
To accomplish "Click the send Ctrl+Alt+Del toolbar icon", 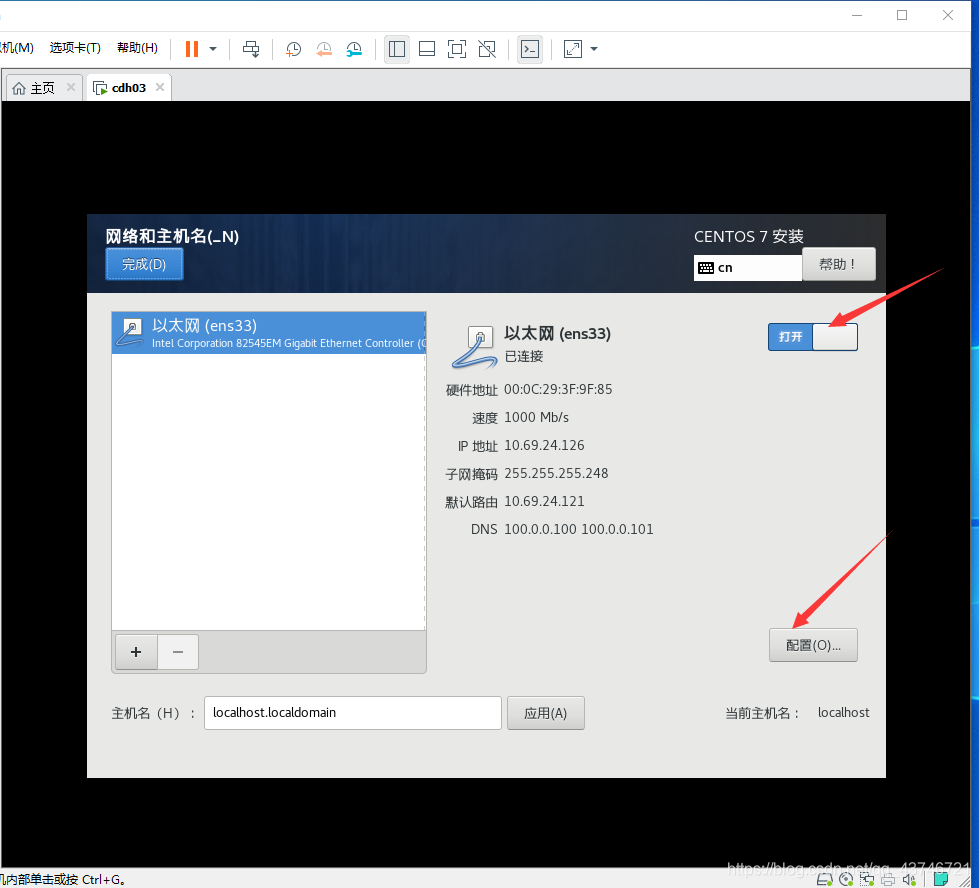I will click(x=251, y=49).
